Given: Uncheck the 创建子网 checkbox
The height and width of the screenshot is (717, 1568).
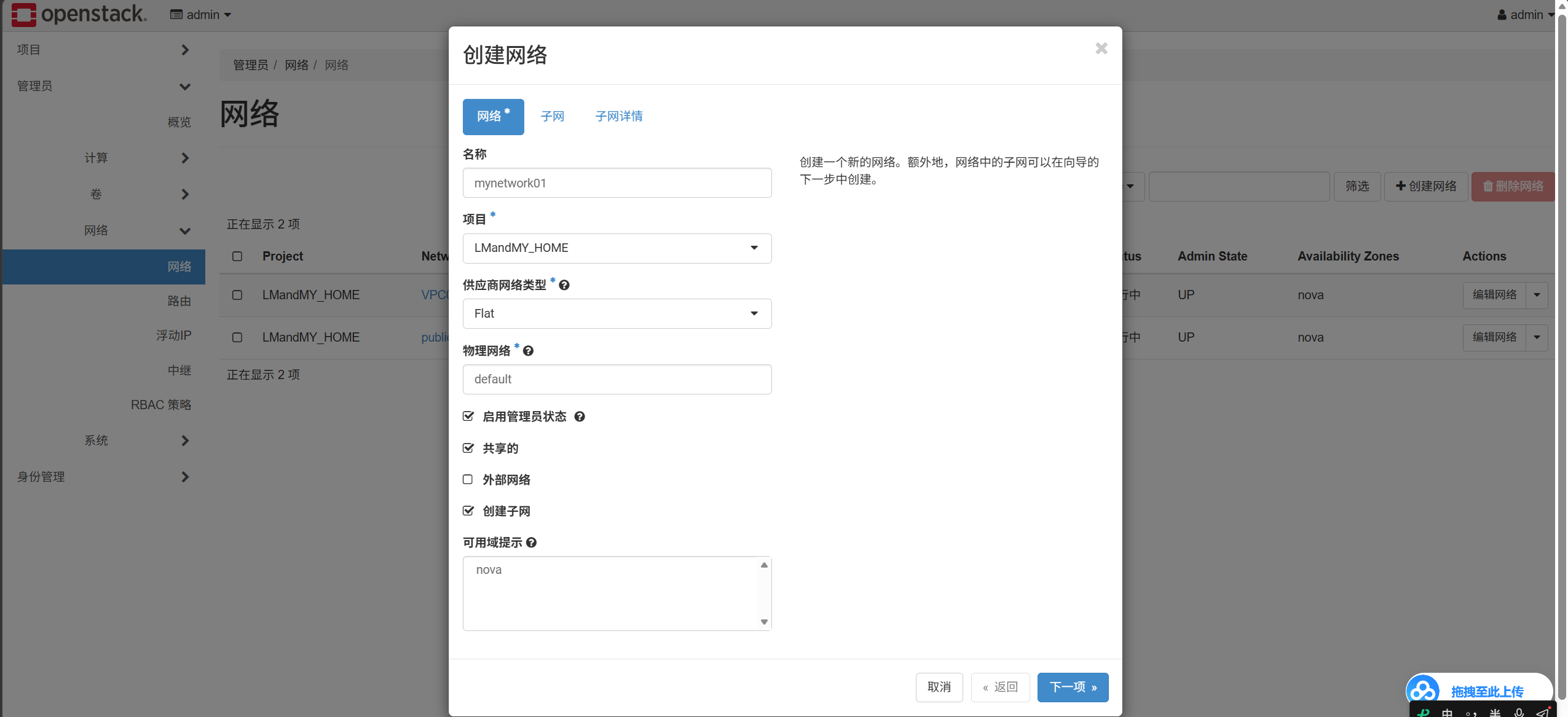Looking at the screenshot, I should 468,511.
